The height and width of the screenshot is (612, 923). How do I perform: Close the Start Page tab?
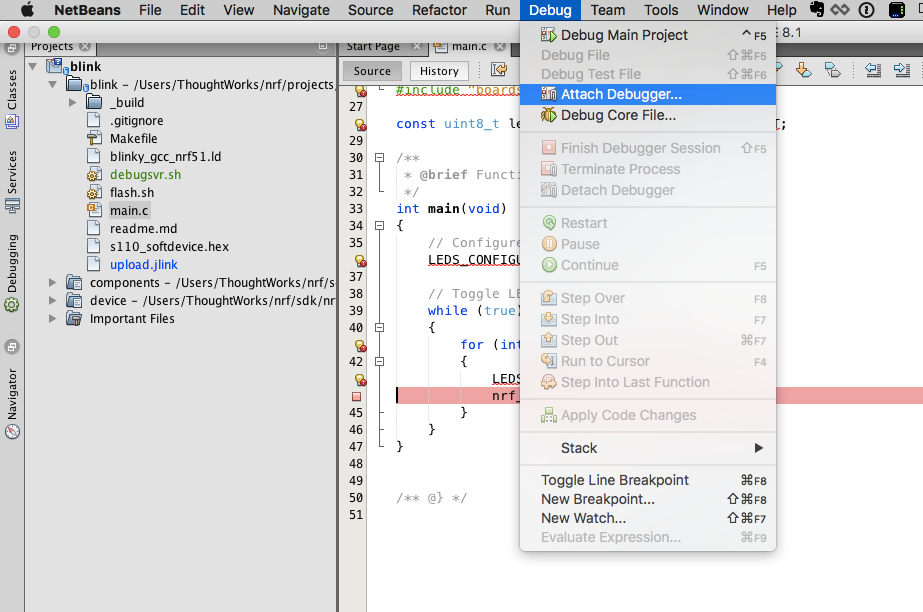point(417,46)
